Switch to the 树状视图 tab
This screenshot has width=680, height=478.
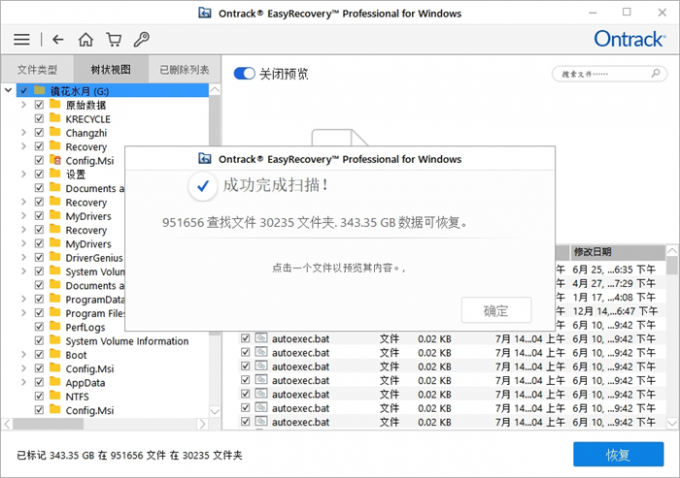pyautogui.click(x=111, y=69)
